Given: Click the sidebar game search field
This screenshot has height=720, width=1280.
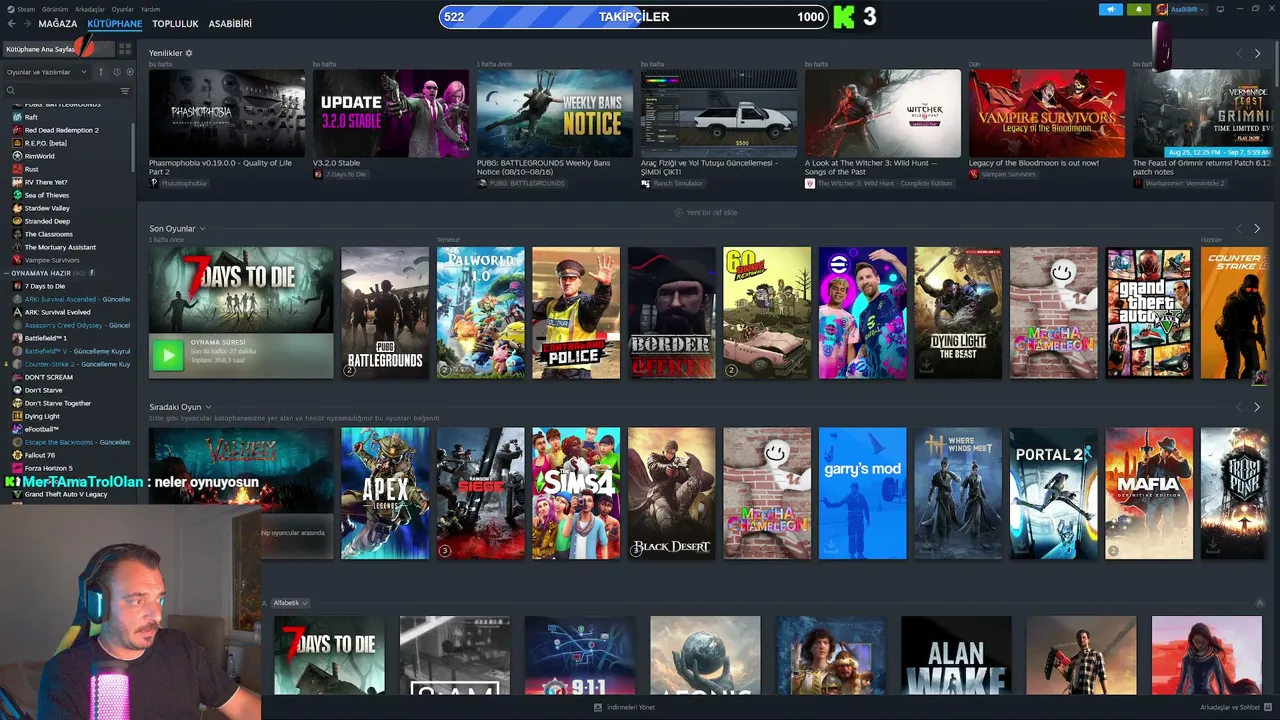Looking at the screenshot, I should pos(66,91).
